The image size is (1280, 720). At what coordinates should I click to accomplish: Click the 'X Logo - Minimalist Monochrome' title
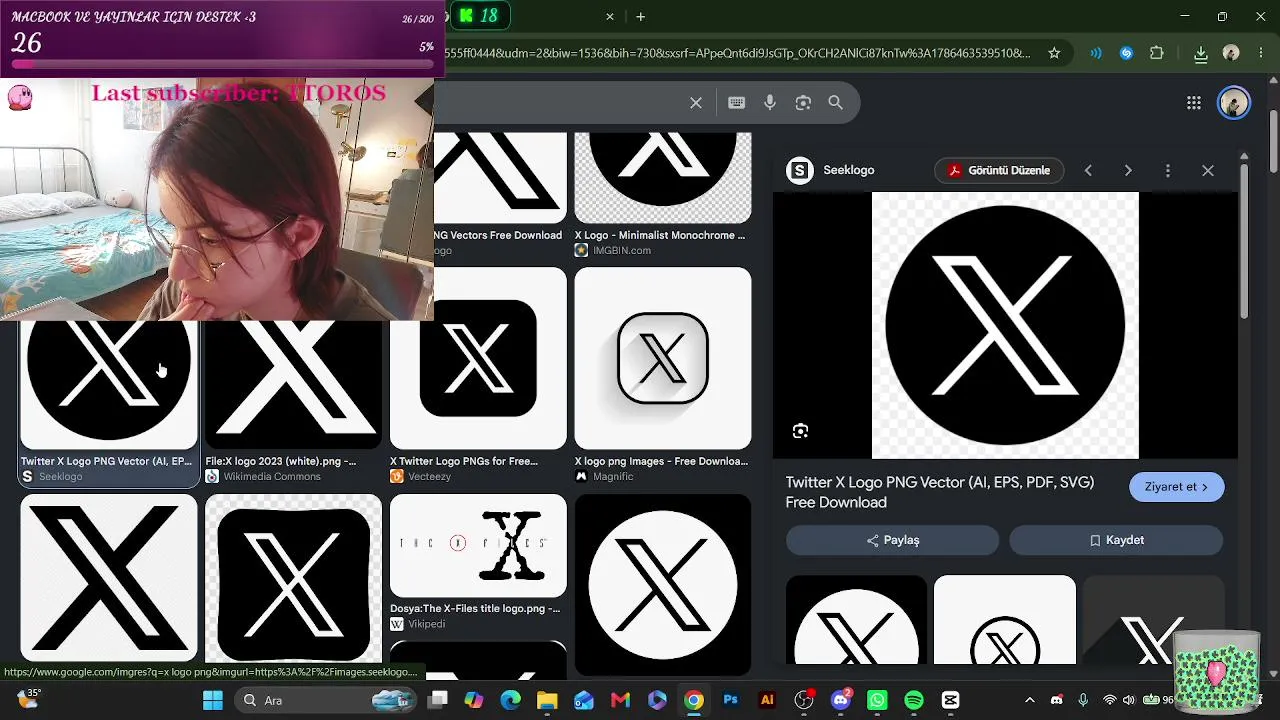(660, 235)
